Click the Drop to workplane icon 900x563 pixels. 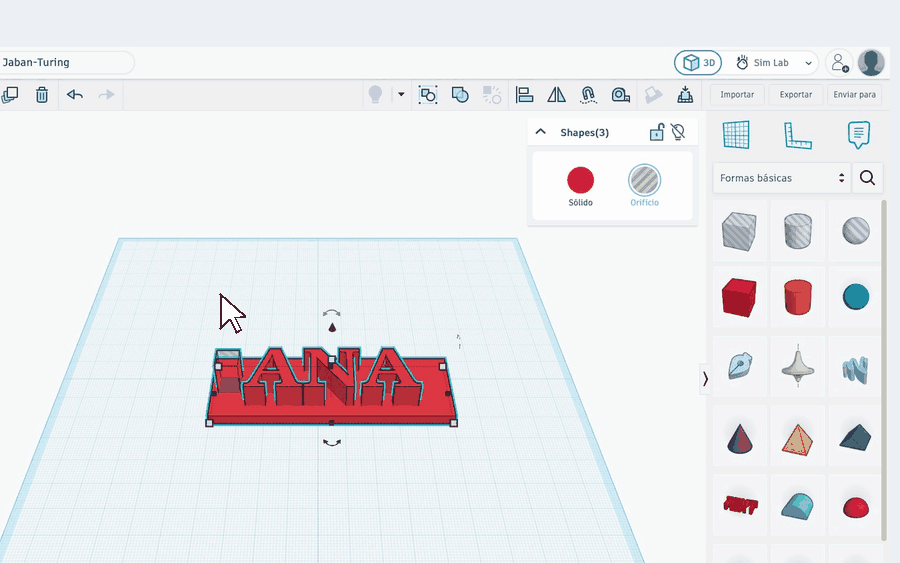[685, 95]
